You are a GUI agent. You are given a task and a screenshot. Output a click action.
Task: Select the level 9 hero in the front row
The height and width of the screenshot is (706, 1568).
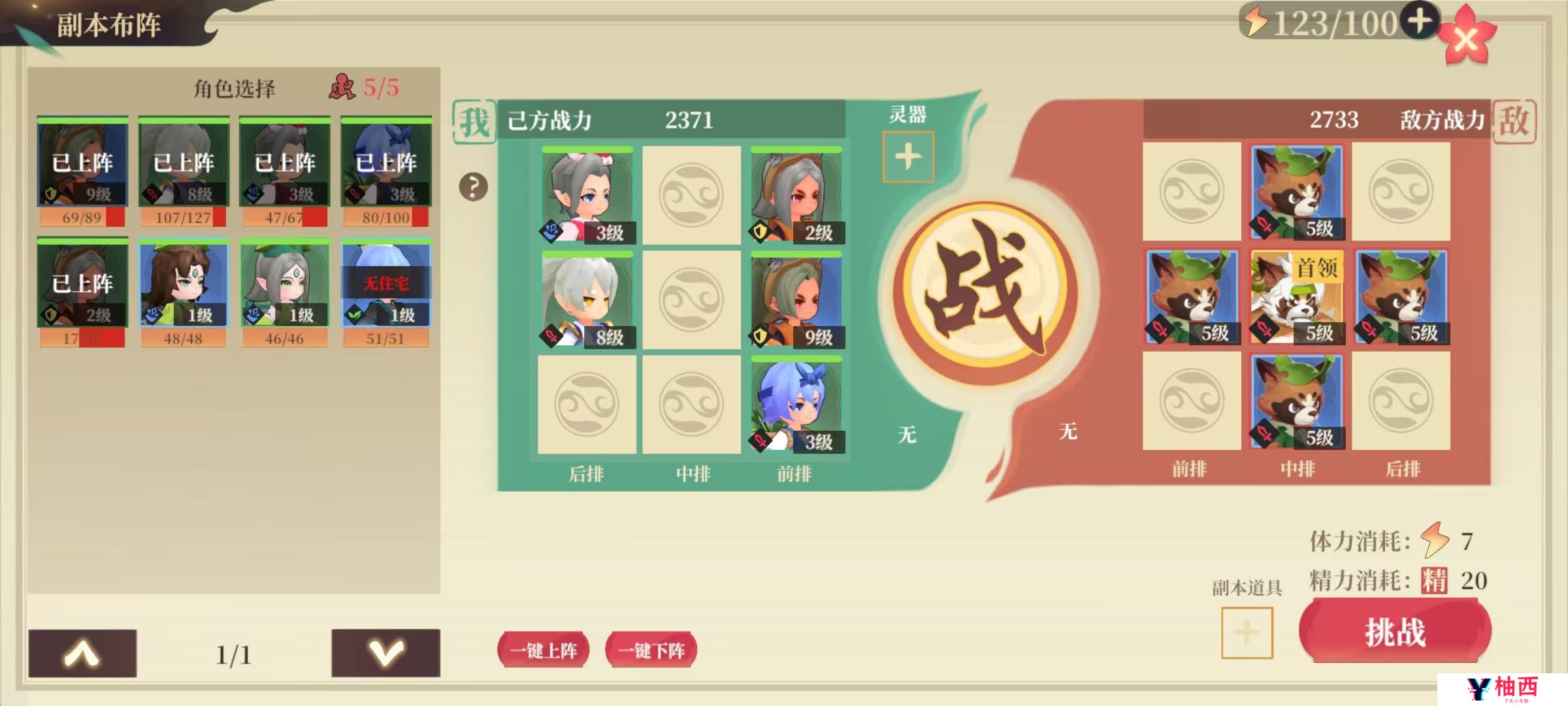click(x=796, y=300)
